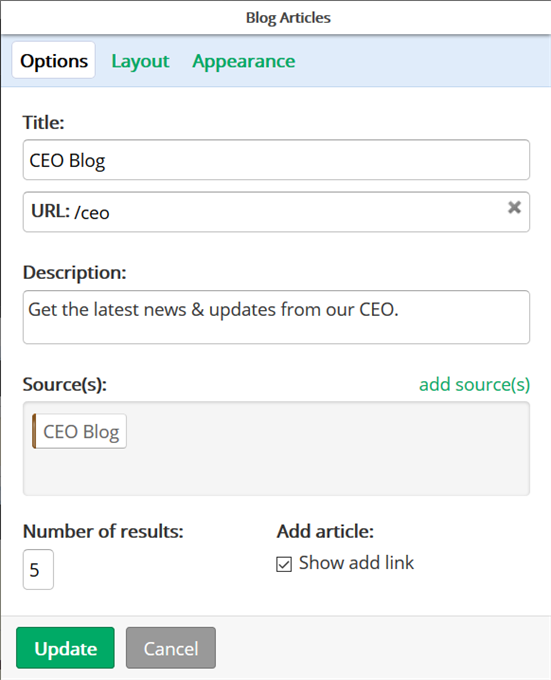Click the URL /ceo field

[276, 212]
